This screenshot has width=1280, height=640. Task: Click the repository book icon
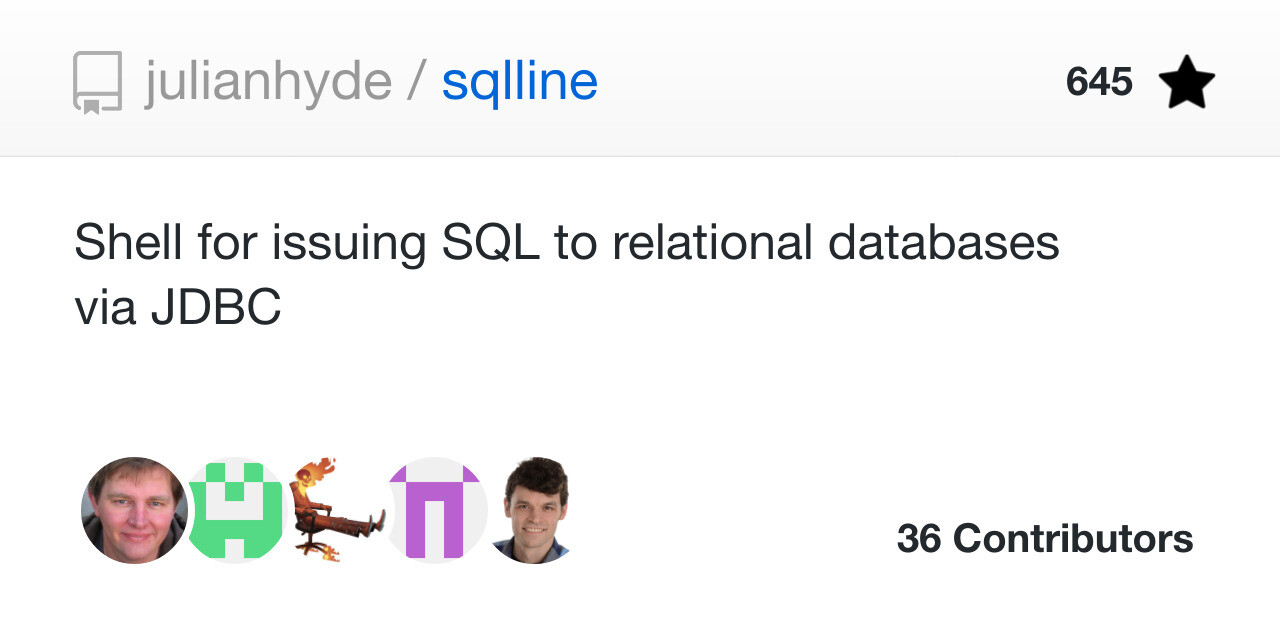coord(97,82)
